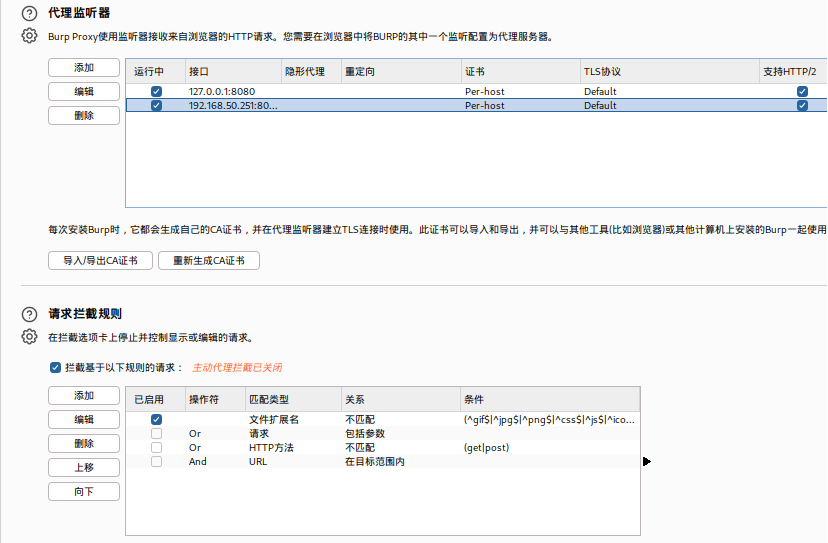Click 编辑 button for proxy listeners

[x=84, y=91]
